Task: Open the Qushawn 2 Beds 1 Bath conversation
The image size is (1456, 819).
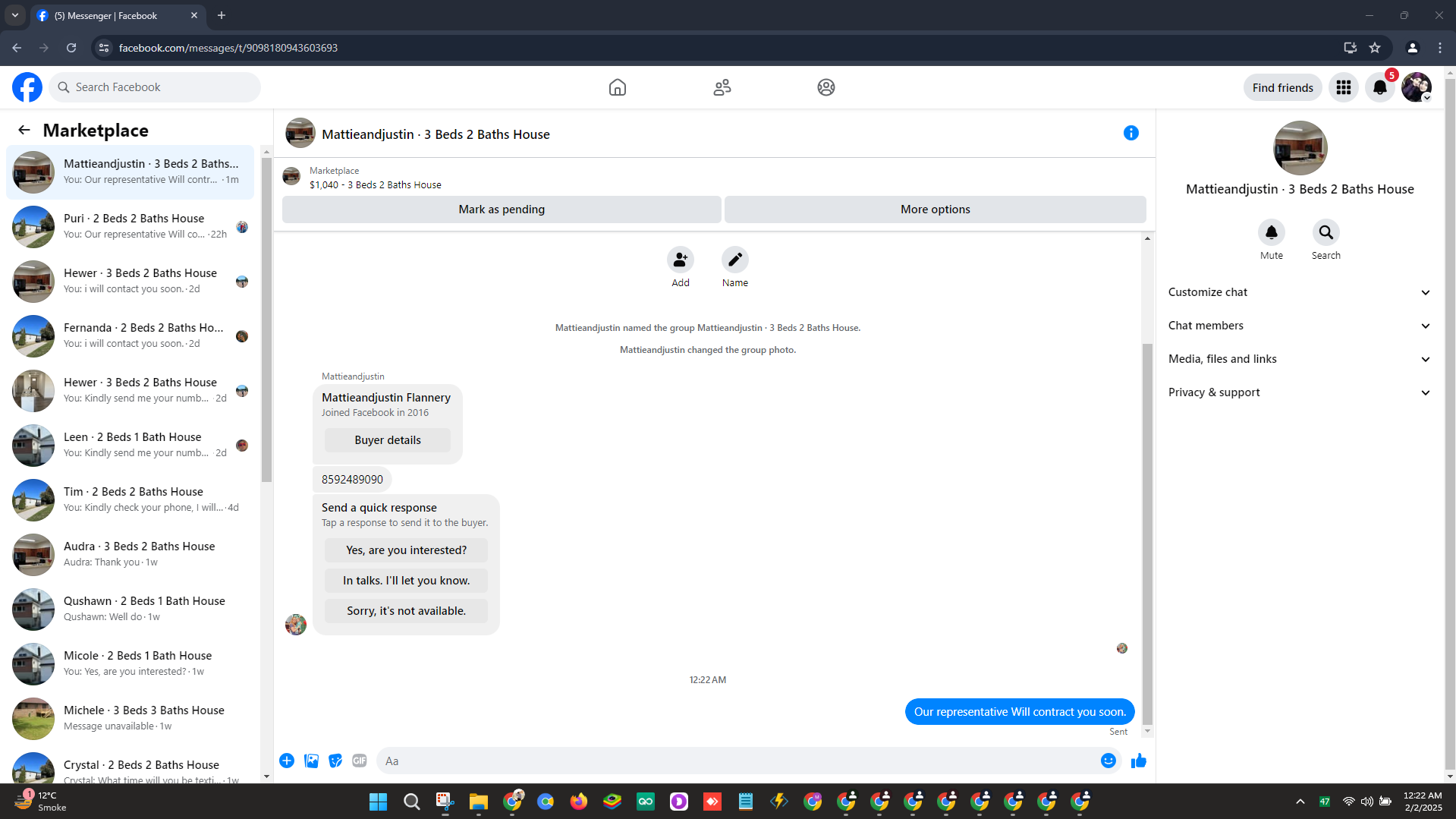Action: tap(131, 609)
